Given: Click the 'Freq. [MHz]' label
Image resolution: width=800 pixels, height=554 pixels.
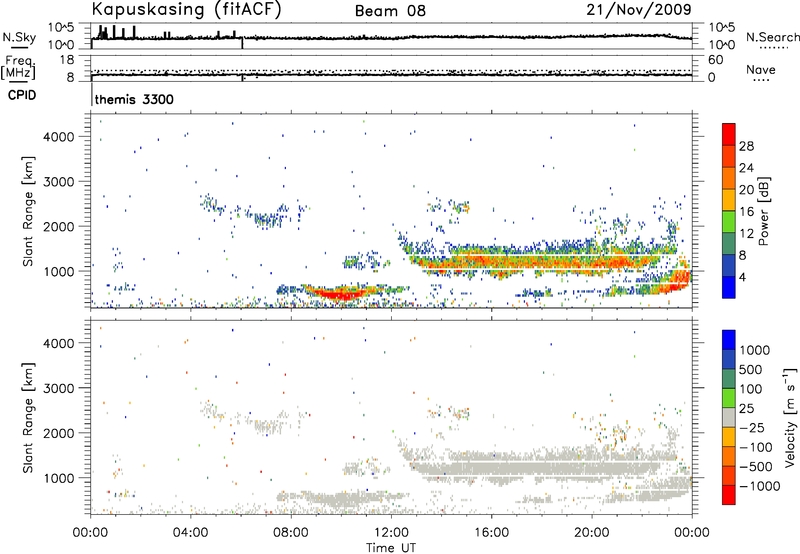Looking at the screenshot, I should [18, 67].
